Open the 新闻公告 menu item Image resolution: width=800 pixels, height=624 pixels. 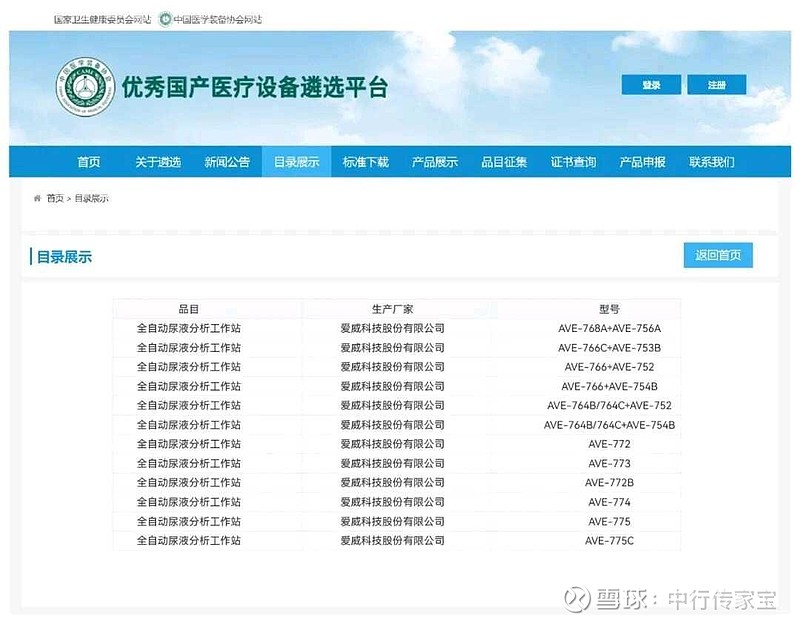227,161
